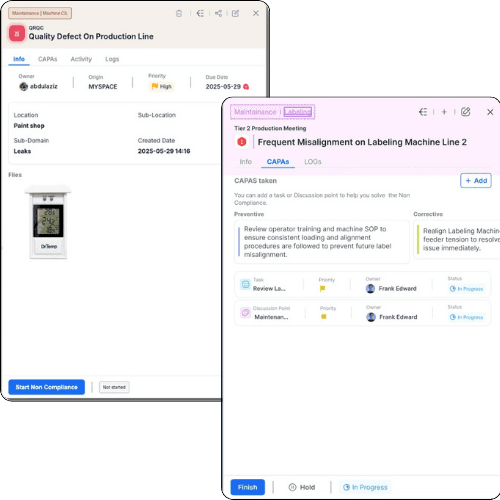The height and width of the screenshot is (500, 500).
Task: Click the Labeling tag in the Misalignment panel
Action: tap(298, 112)
